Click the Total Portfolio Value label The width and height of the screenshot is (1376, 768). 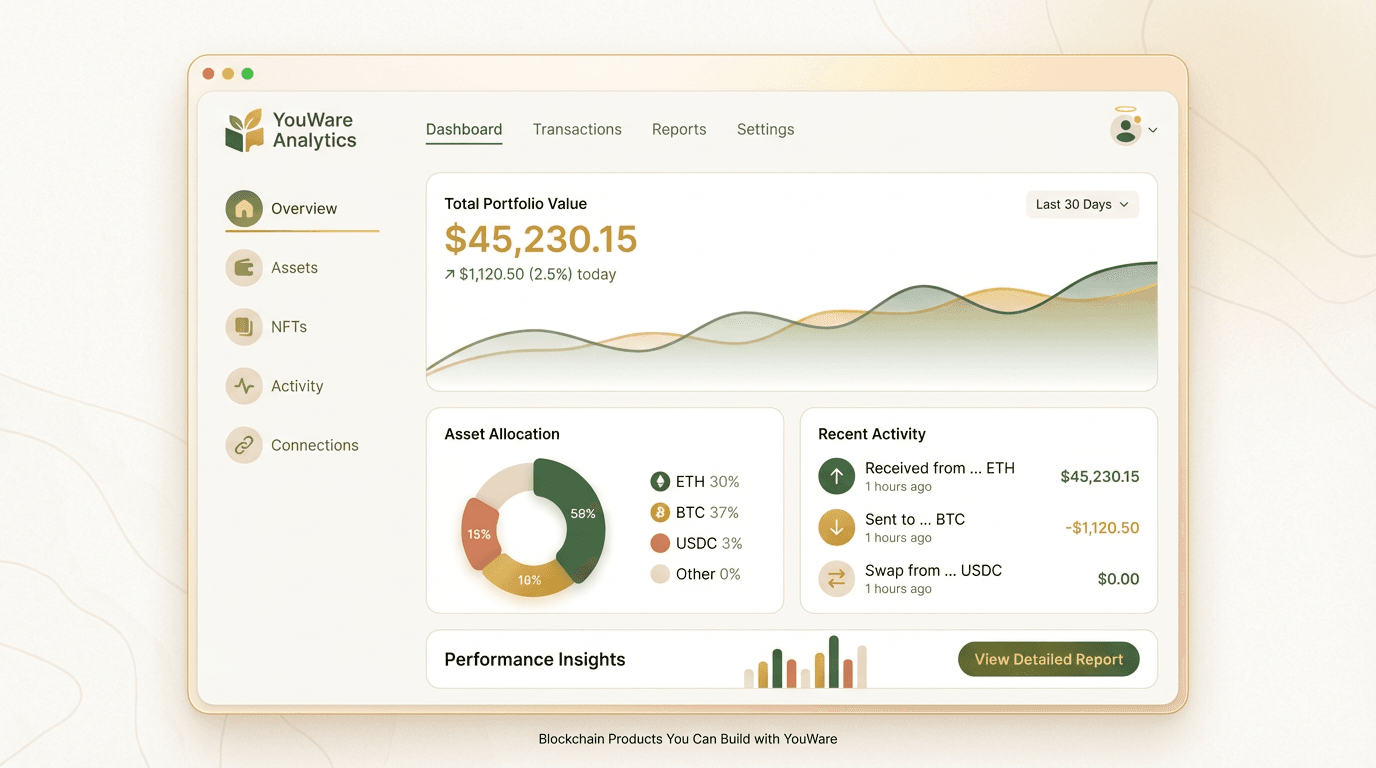[516, 204]
